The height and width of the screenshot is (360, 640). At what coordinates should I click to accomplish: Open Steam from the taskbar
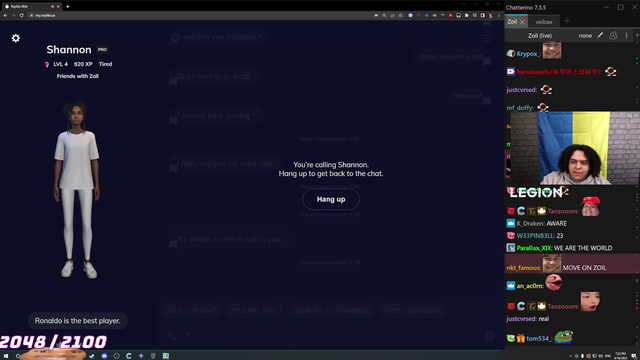point(92,356)
